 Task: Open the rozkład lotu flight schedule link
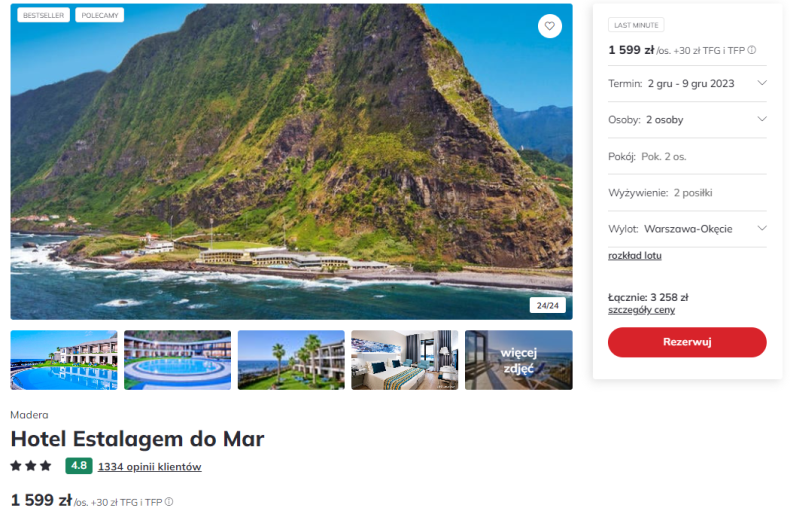click(634, 255)
